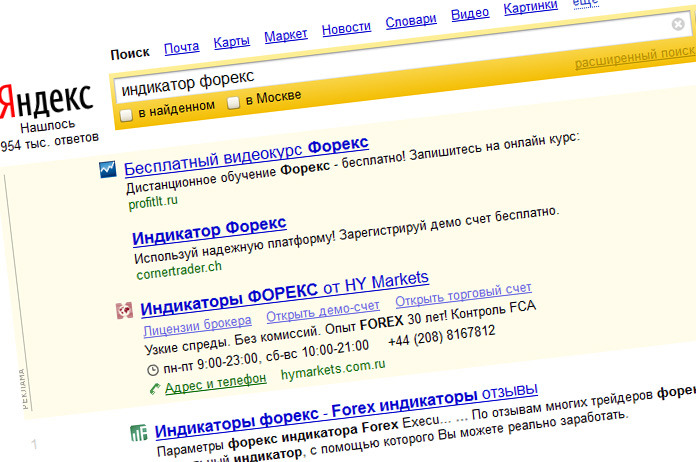Image resolution: width=696 pixels, height=462 pixels.
Task: Click the profitlt.ru chart favicon
Action: click(x=107, y=170)
